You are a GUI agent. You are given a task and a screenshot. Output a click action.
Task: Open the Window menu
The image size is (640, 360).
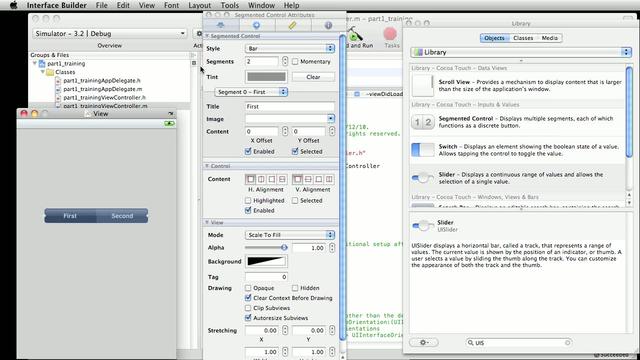click(x=261, y=5)
